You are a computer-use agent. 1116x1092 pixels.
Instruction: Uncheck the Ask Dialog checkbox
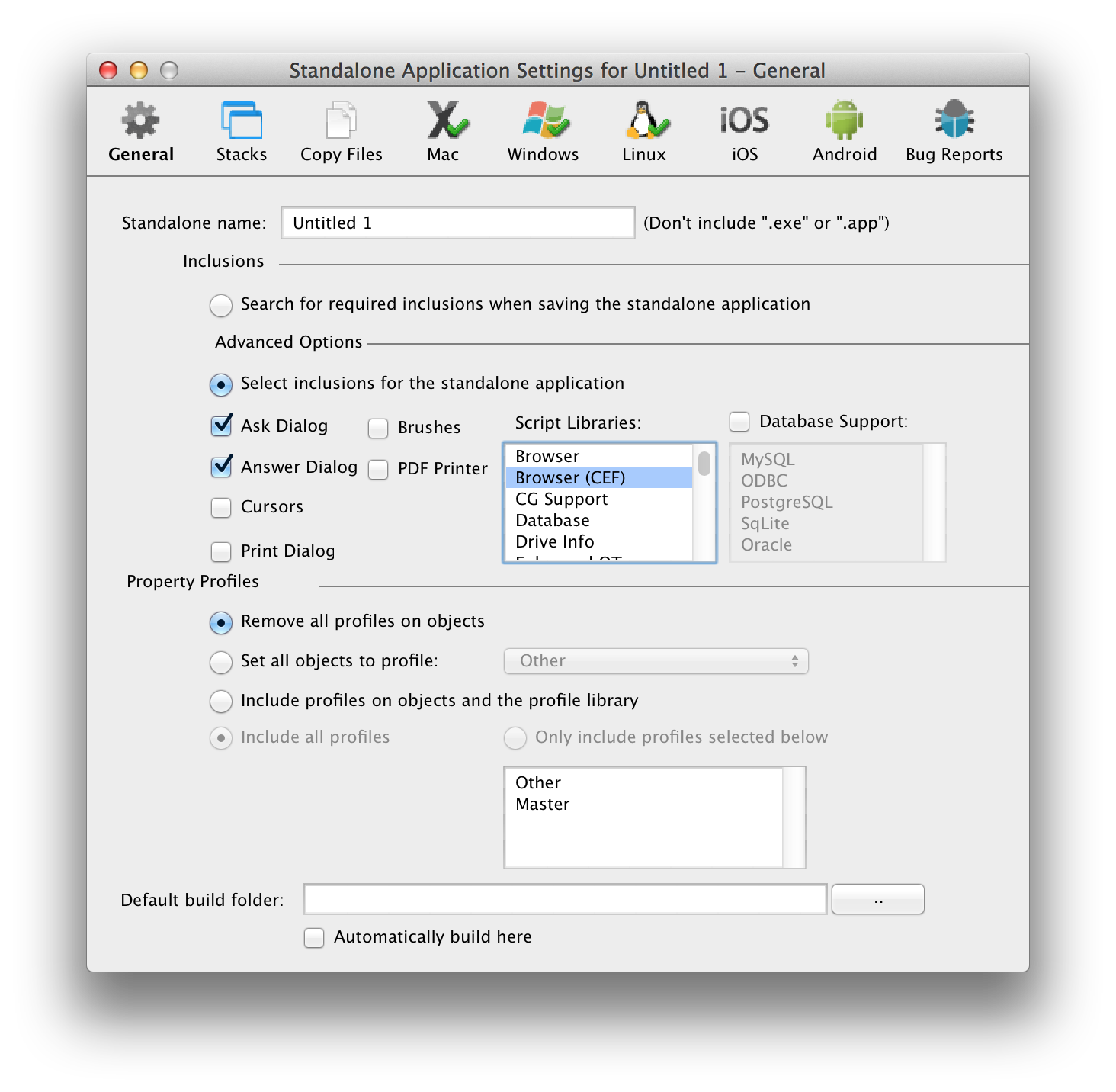tap(222, 426)
